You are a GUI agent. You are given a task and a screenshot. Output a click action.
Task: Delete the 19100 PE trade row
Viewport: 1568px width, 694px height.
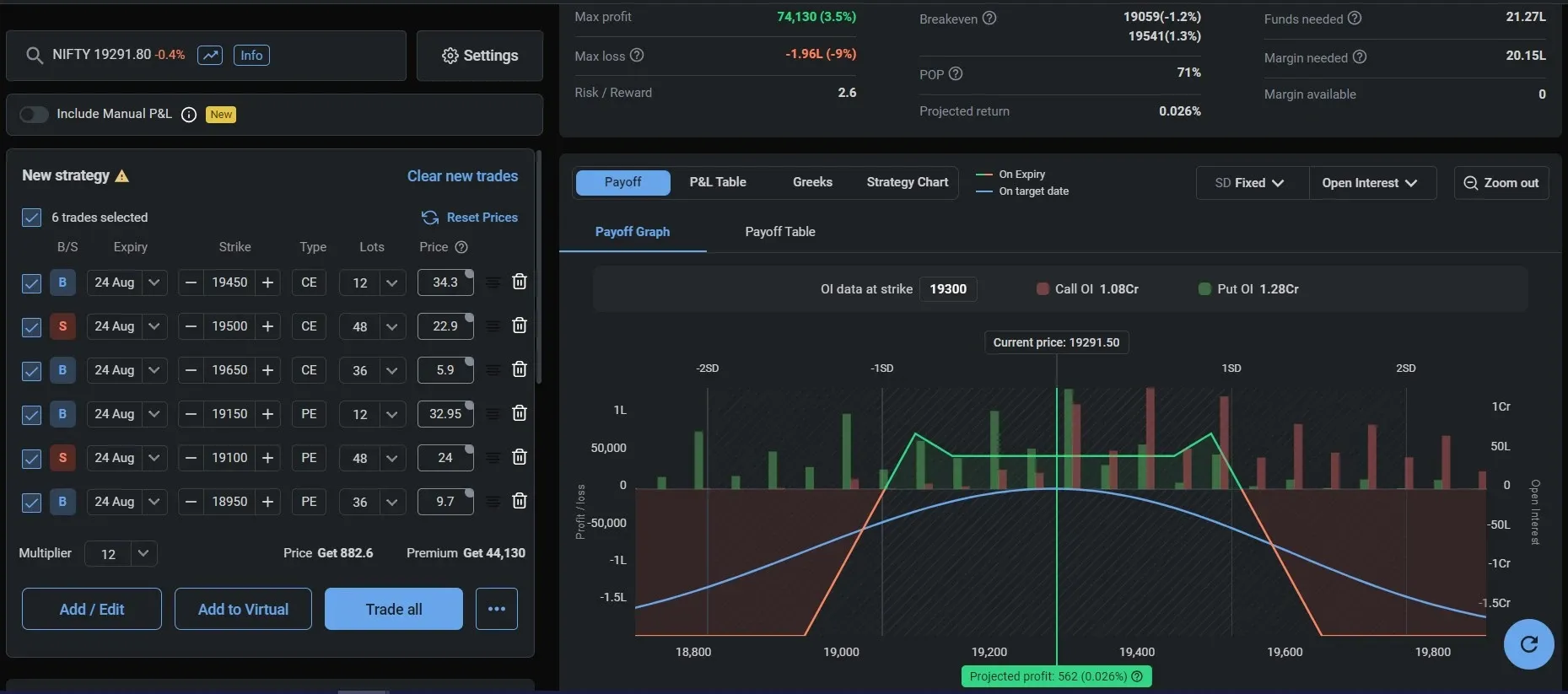coord(520,457)
